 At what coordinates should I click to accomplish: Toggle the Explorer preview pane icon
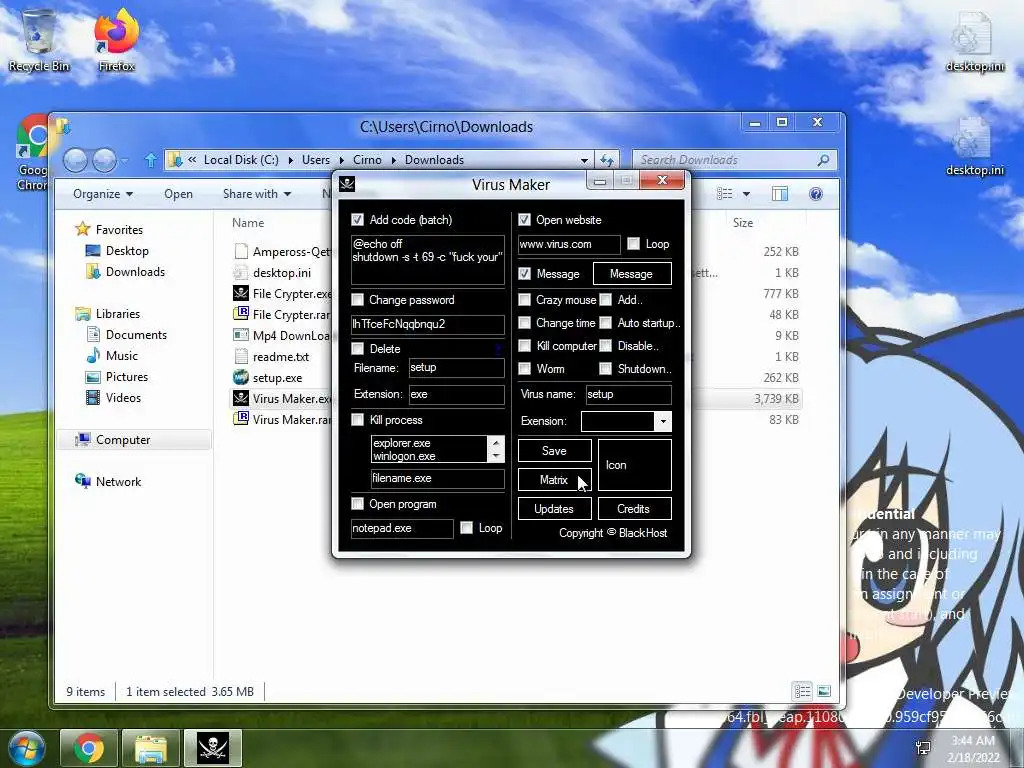780,194
